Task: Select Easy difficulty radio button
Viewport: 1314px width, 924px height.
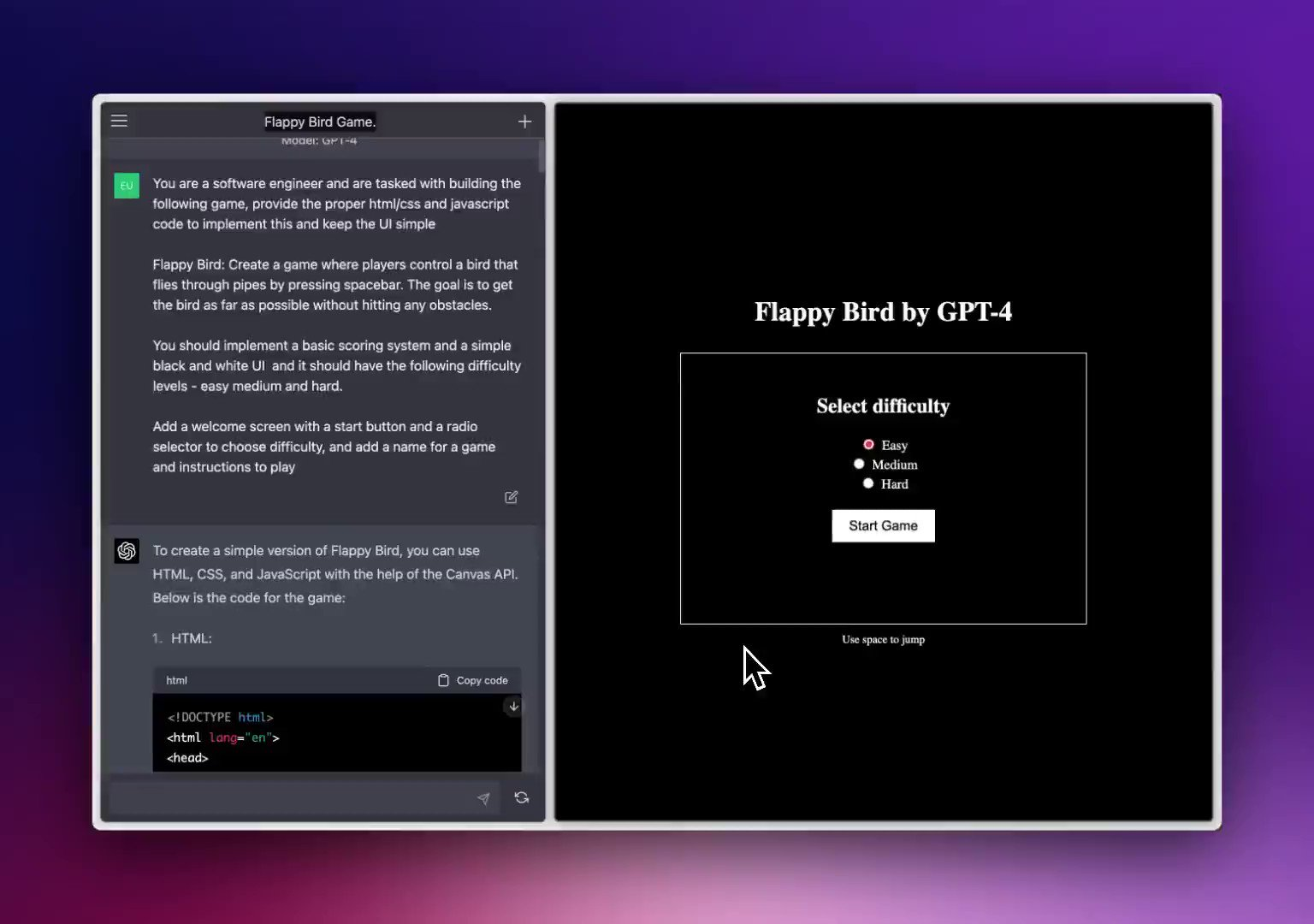Action: coord(868,445)
